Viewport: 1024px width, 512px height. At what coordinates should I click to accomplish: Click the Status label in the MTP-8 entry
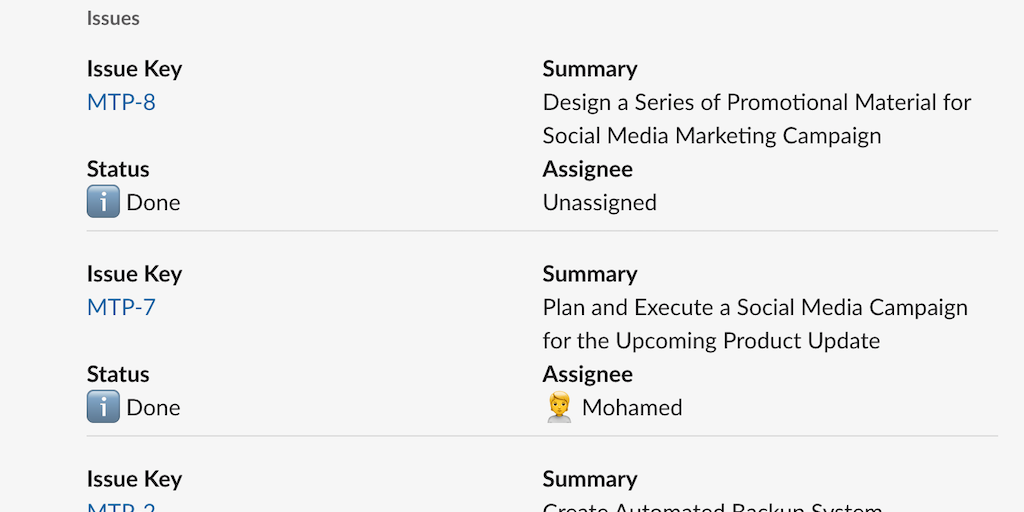(118, 169)
